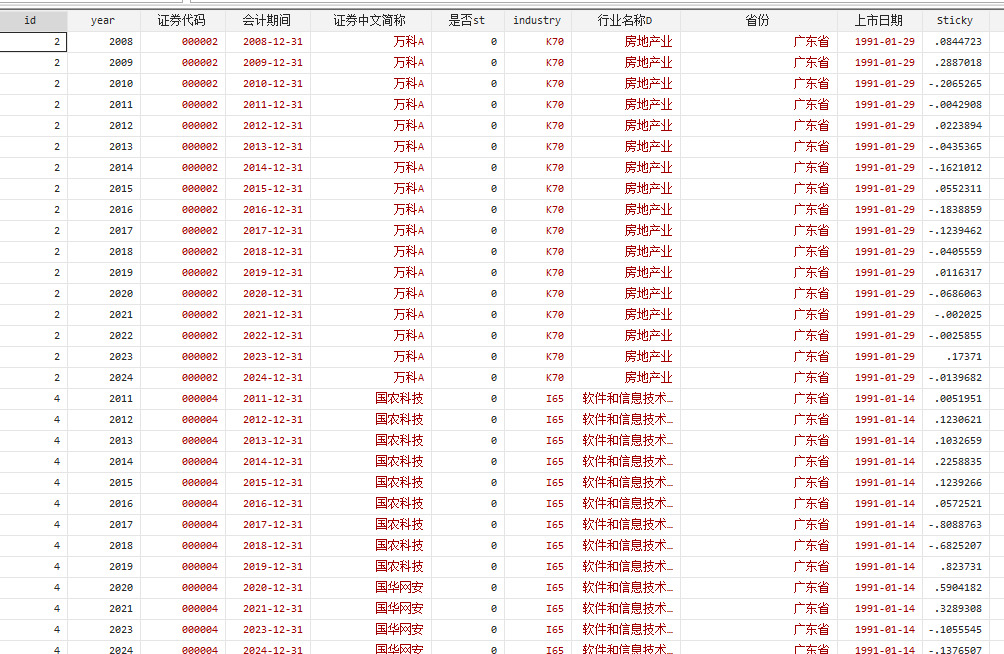Image resolution: width=1004 pixels, height=654 pixels.
Task: Click Sticky value -.0139682
Action: (x=955, y=378)
